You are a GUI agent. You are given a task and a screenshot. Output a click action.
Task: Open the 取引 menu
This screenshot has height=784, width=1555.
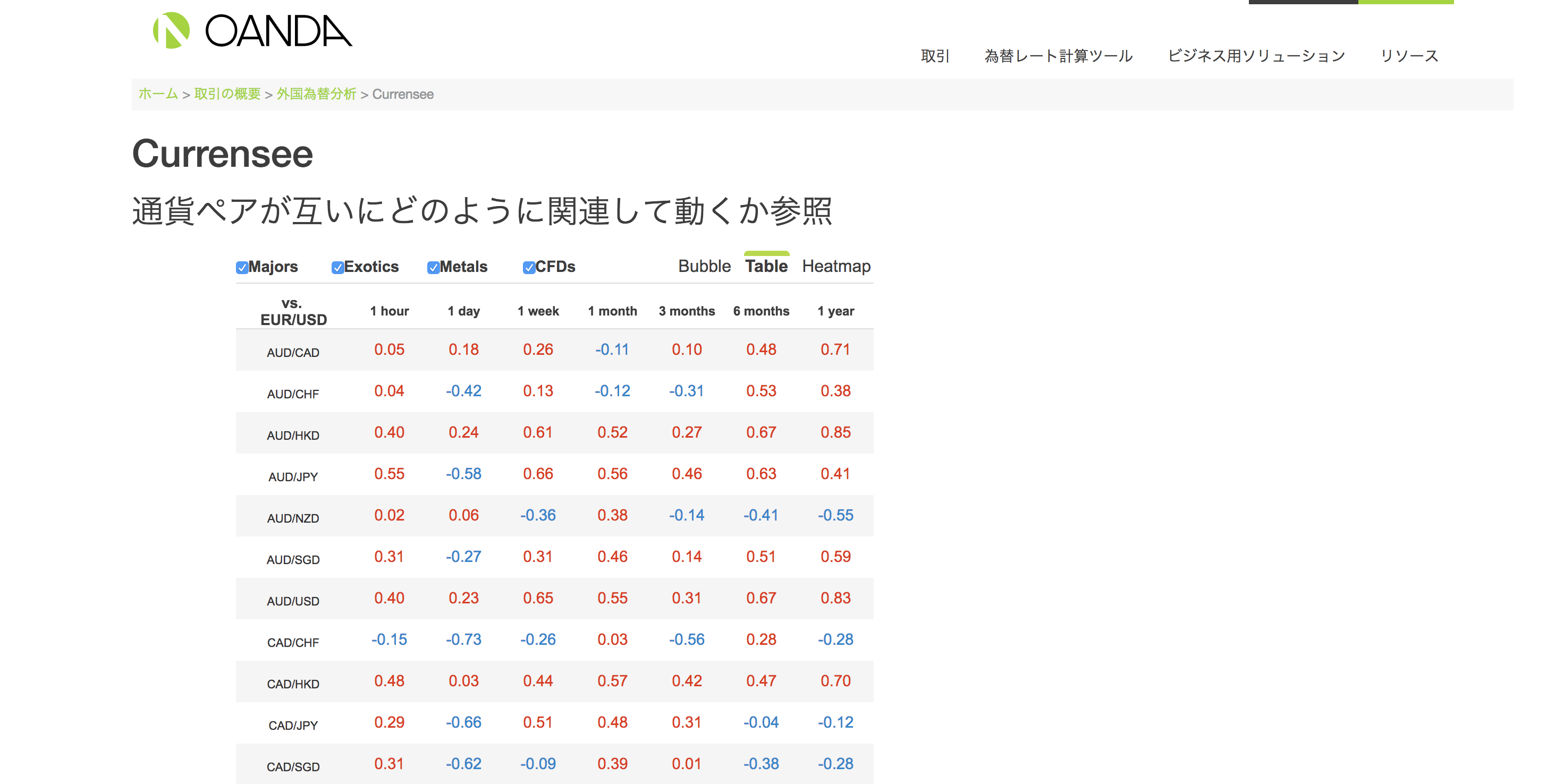935,56
